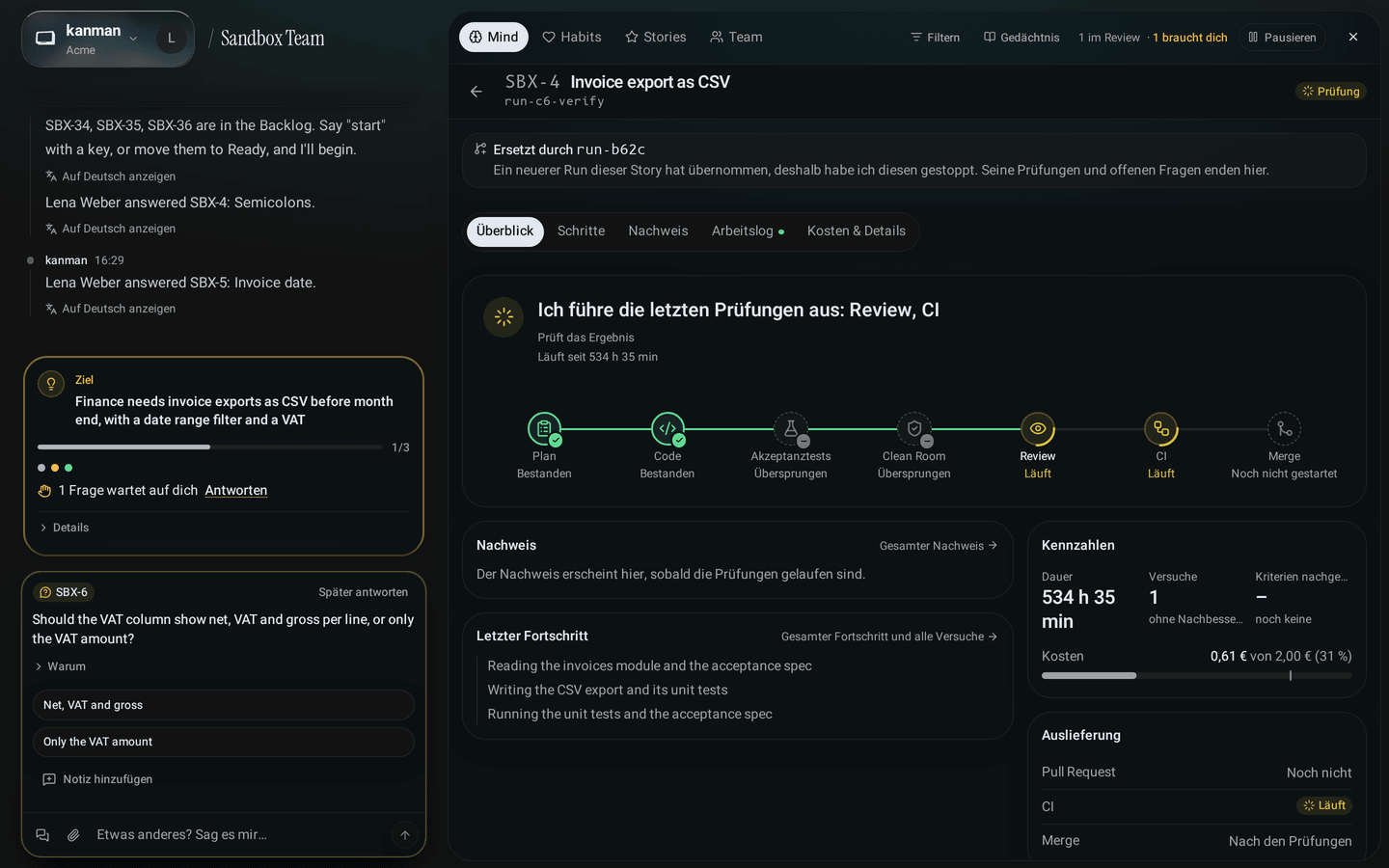Open the Code step icon in the pipeline
The image size is (1389, 868).
tap(667, 428)
